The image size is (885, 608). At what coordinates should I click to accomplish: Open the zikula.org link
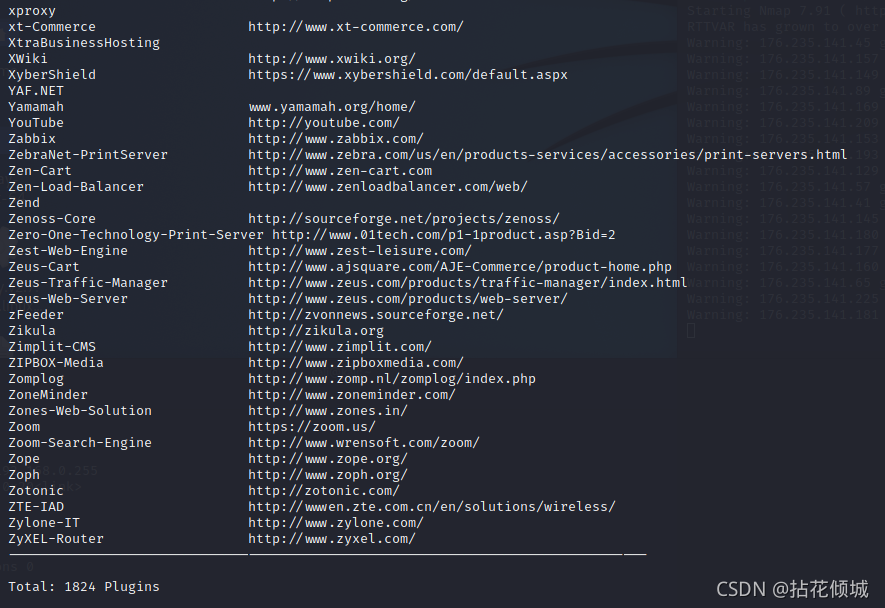[x=316, y=331]
